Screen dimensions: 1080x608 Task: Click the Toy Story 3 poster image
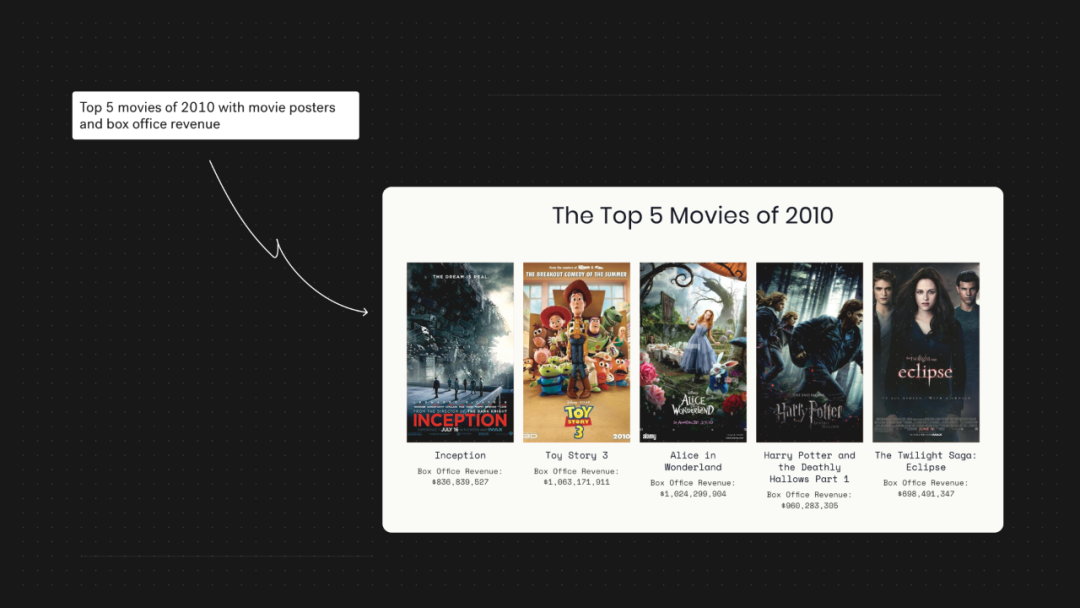click(576, 352)
